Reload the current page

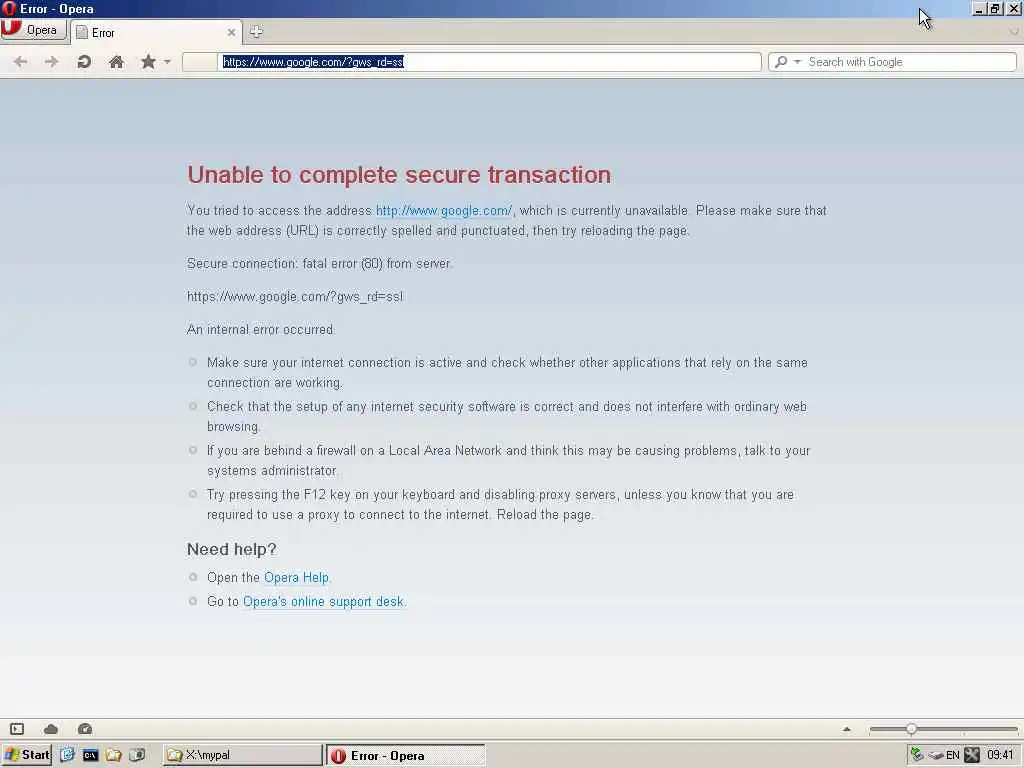(84, 62)
